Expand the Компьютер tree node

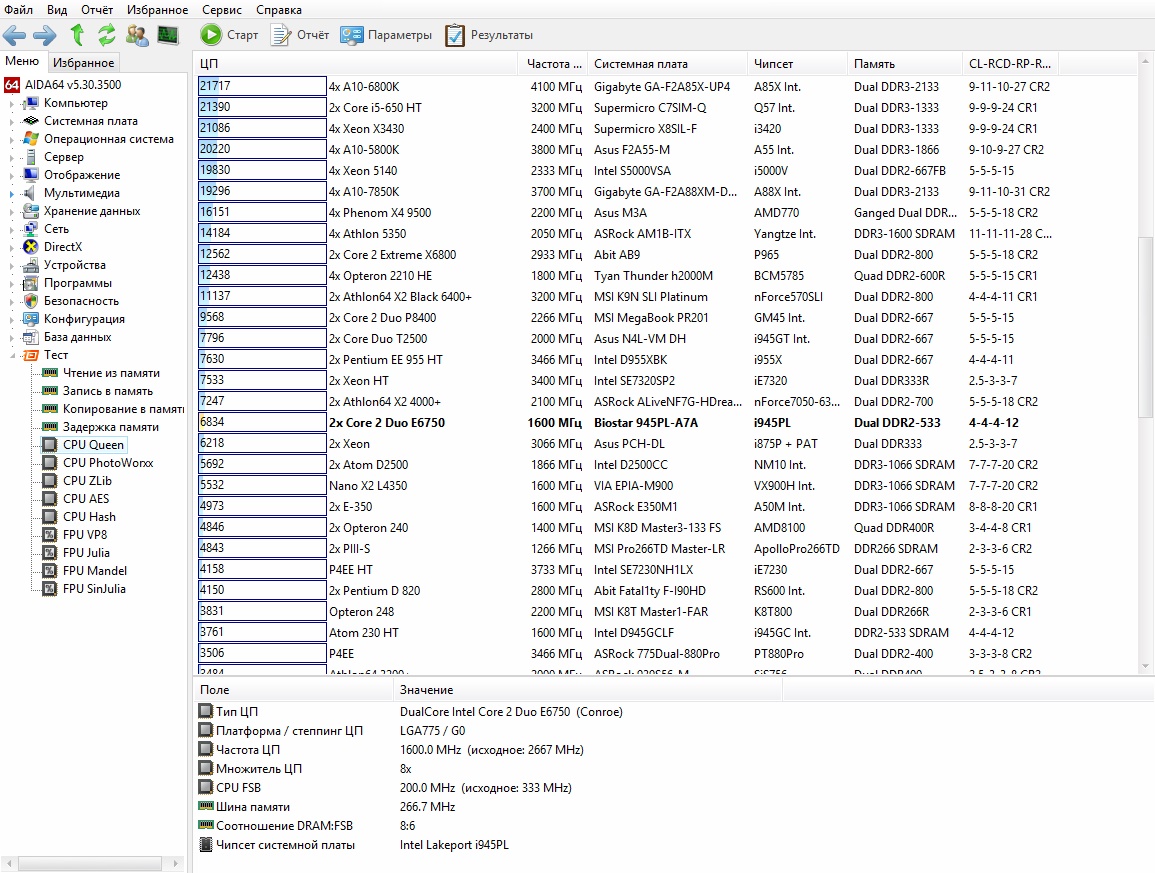click(12, 103)
